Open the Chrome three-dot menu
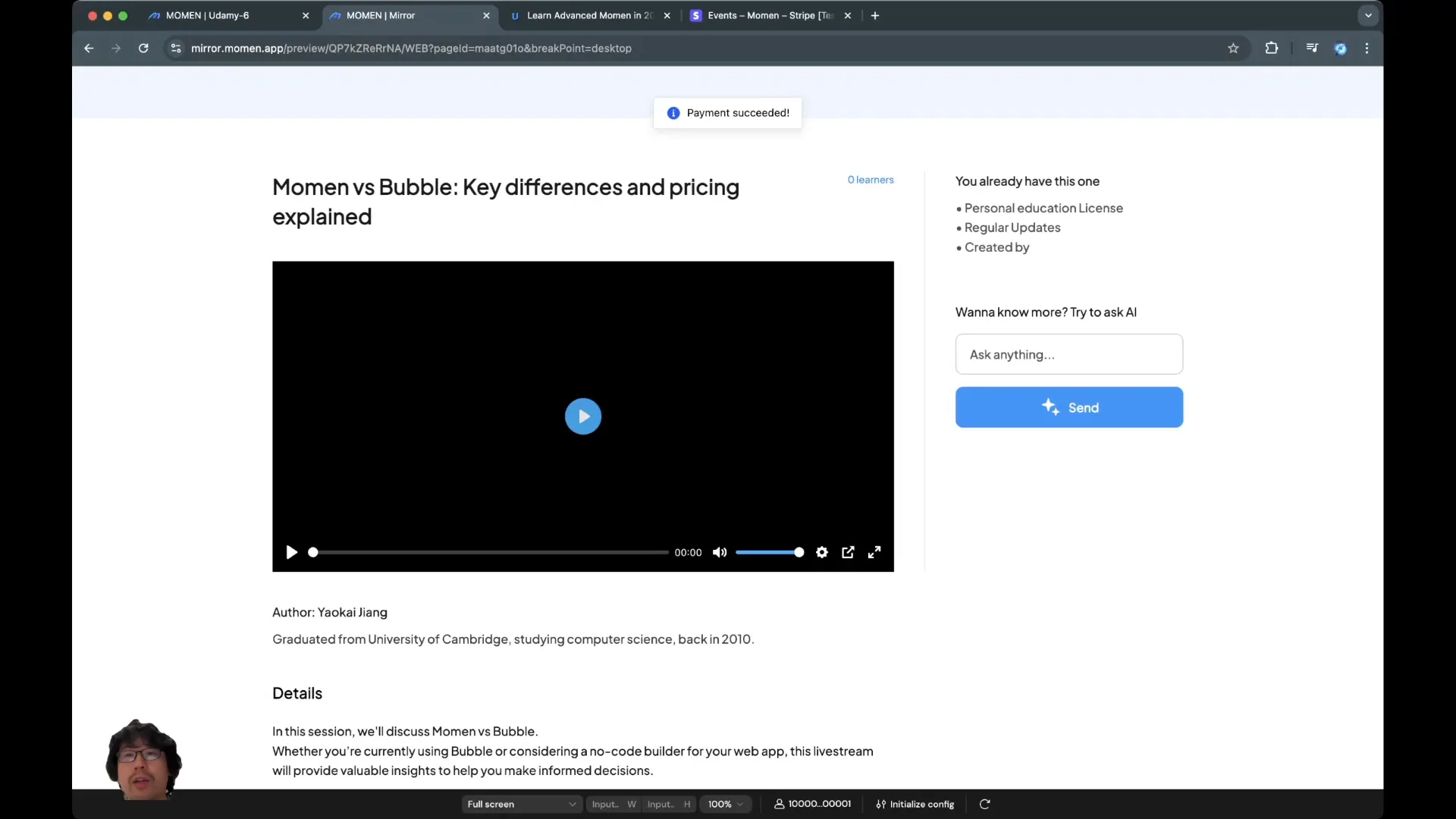1456x819 pixels. coord(1367,48)
